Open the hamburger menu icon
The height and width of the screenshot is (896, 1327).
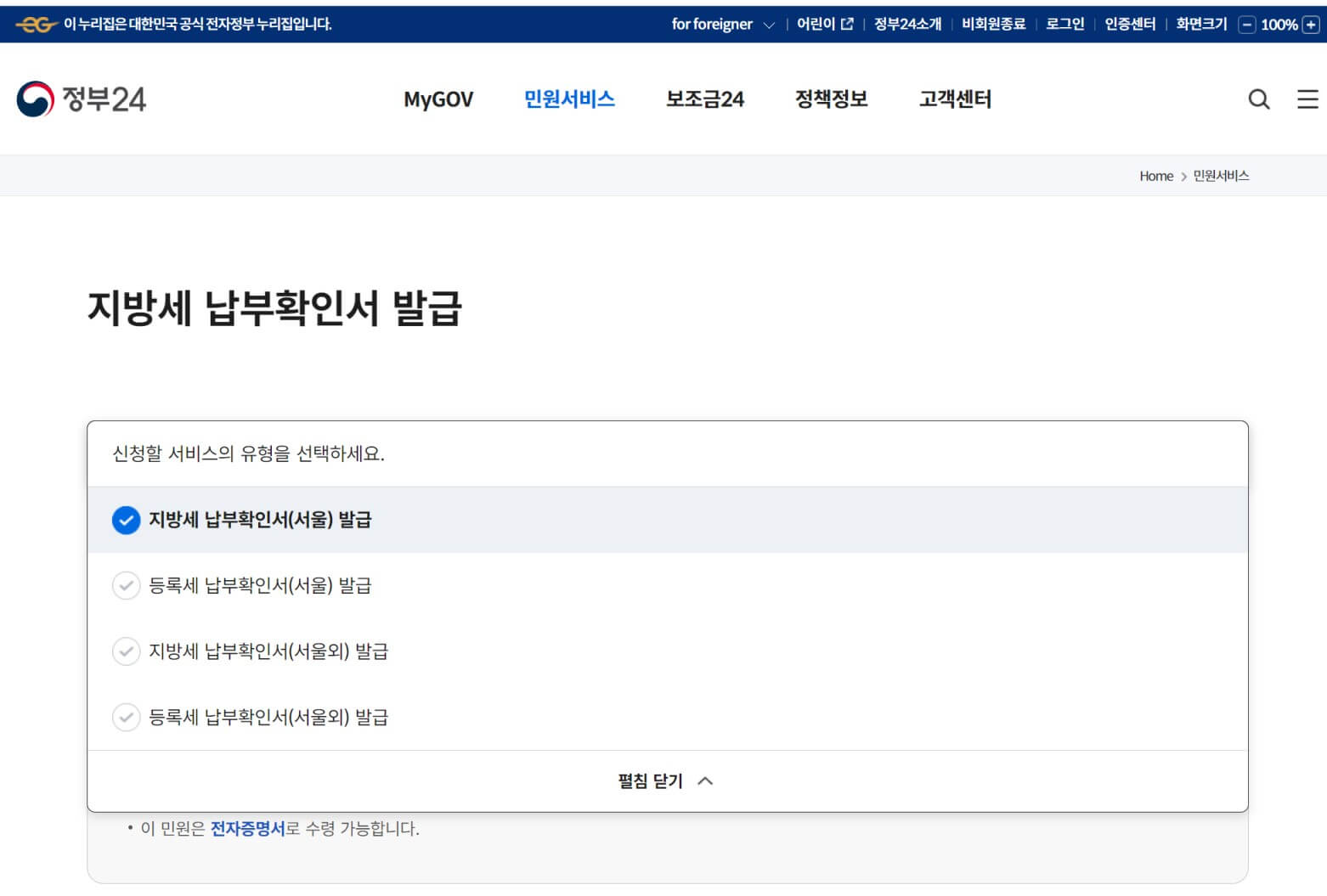(1306, 99)
